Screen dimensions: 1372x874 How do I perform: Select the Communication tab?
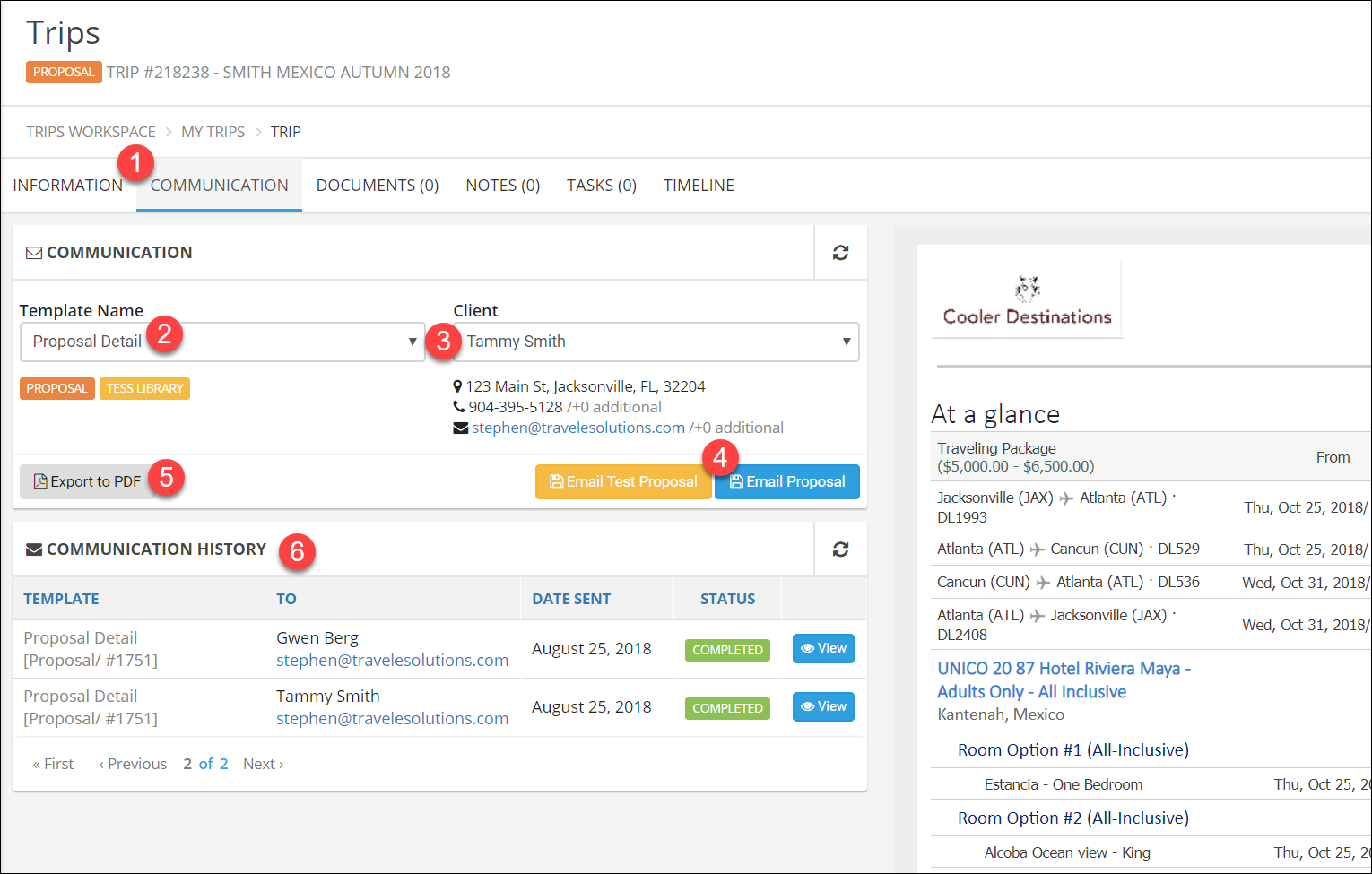click(x=220, y=186)
